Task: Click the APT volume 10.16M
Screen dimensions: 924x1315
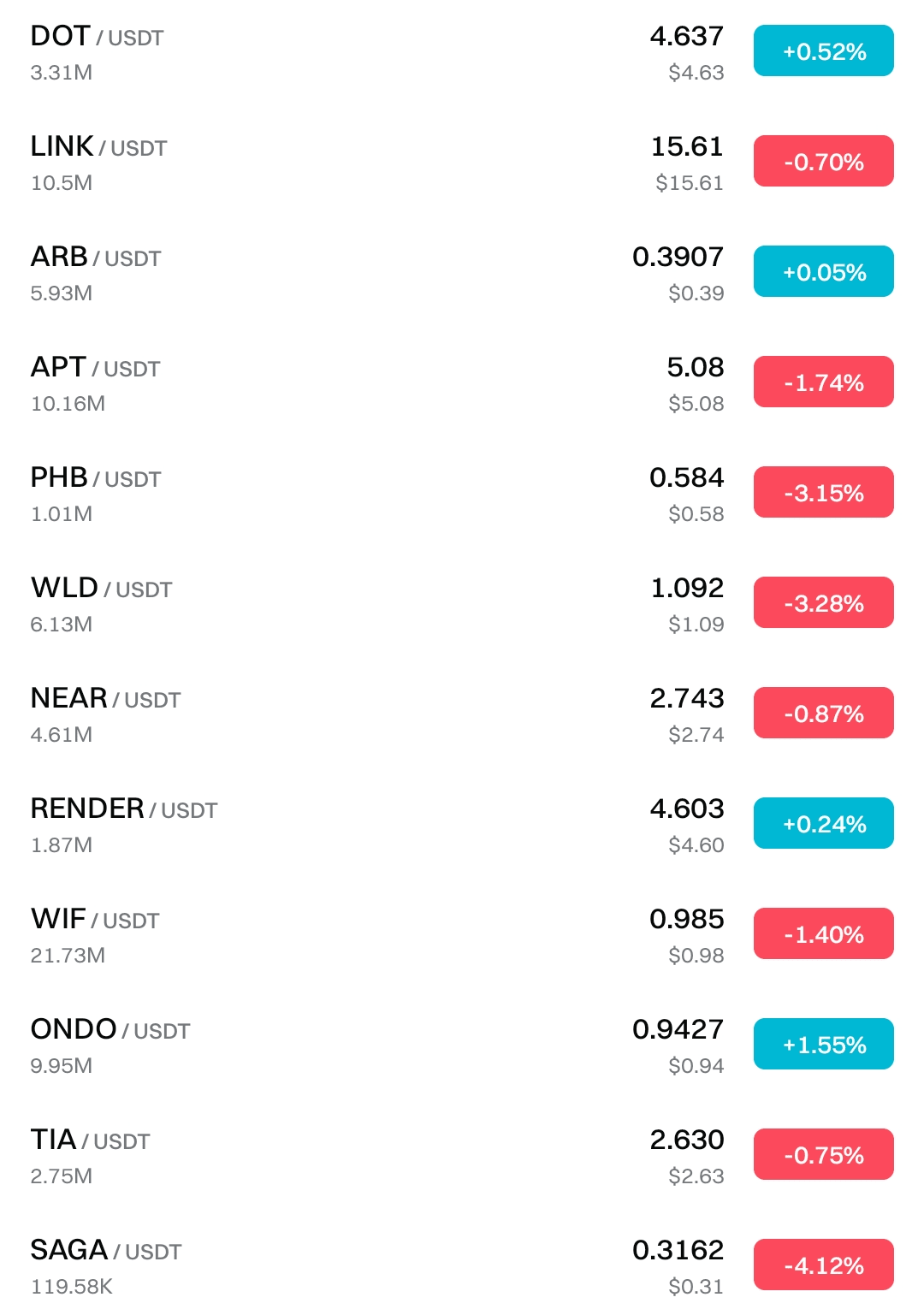Action: pos(68,404)
